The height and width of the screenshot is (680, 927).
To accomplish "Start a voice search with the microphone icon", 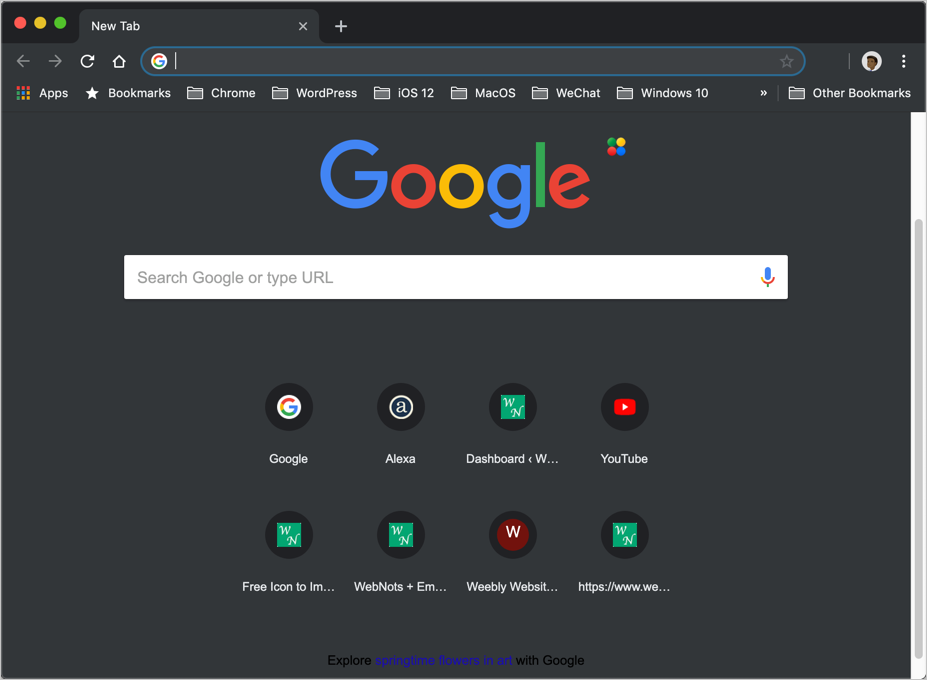I will 767,277.
